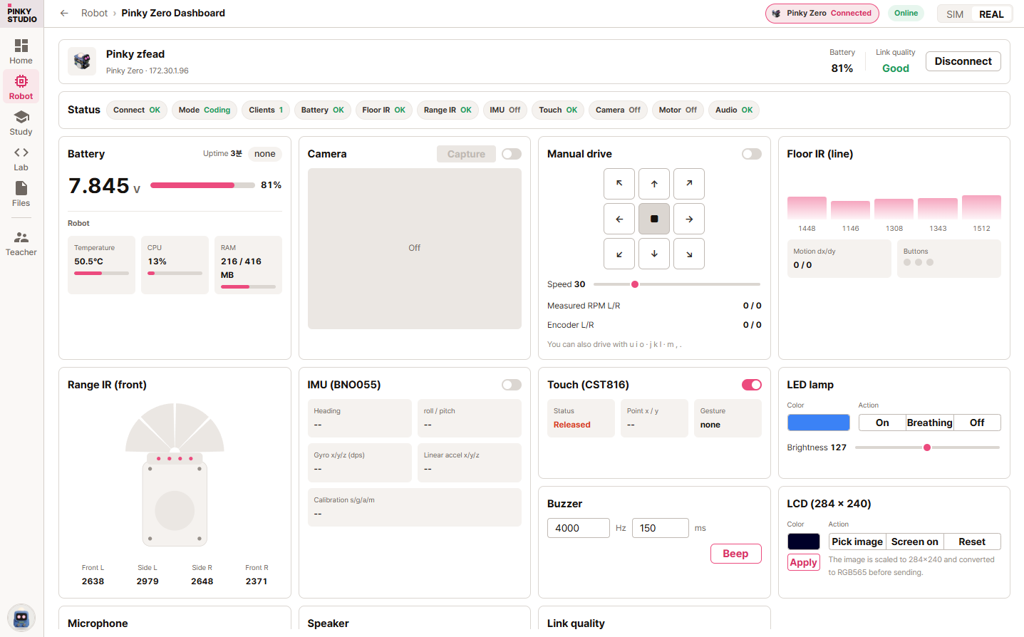Click the Robot breadcrumb link
This screenshot has width=1024, height=637.
(94, 13)
